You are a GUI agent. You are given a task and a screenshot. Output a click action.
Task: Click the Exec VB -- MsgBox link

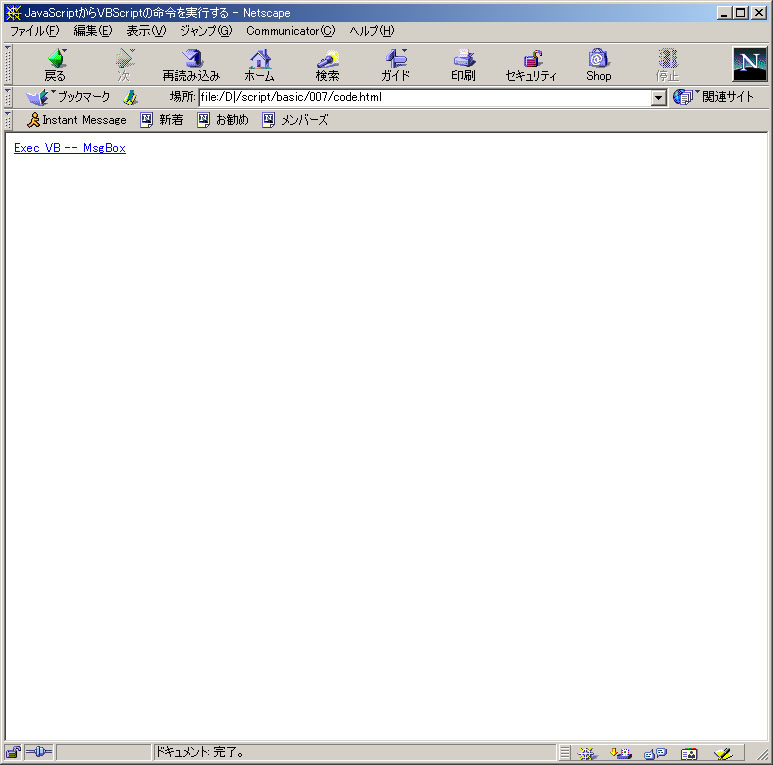[70, 148]
